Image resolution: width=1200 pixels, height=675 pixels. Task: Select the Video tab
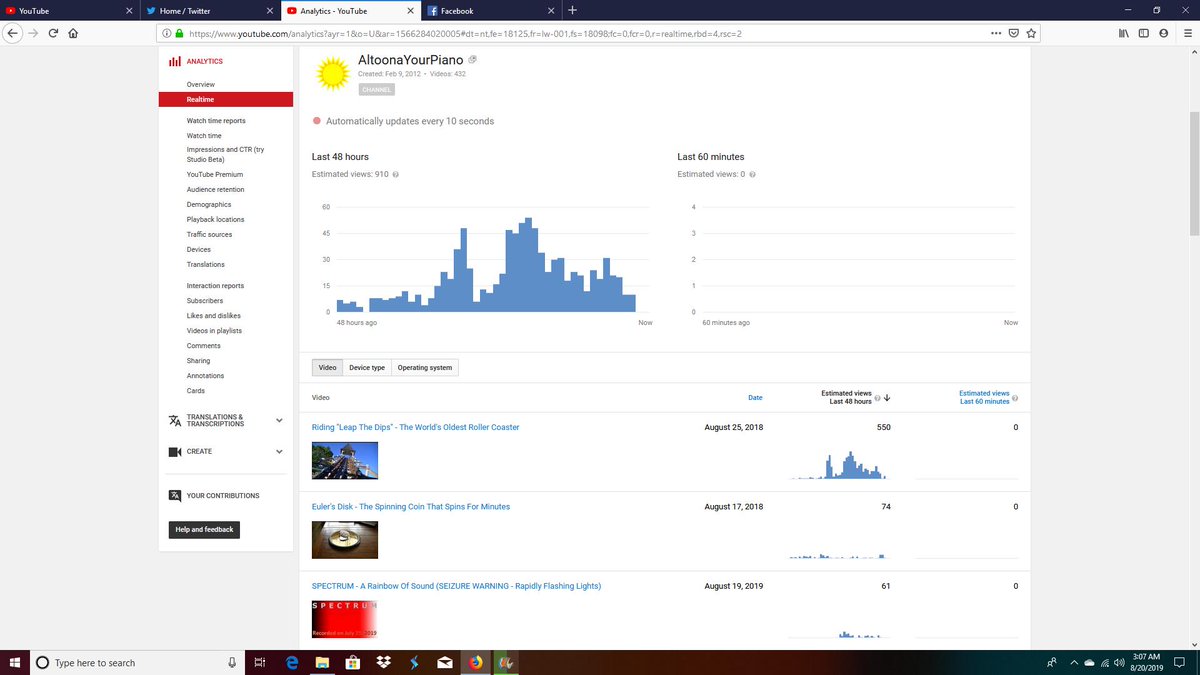click(327, 368)
